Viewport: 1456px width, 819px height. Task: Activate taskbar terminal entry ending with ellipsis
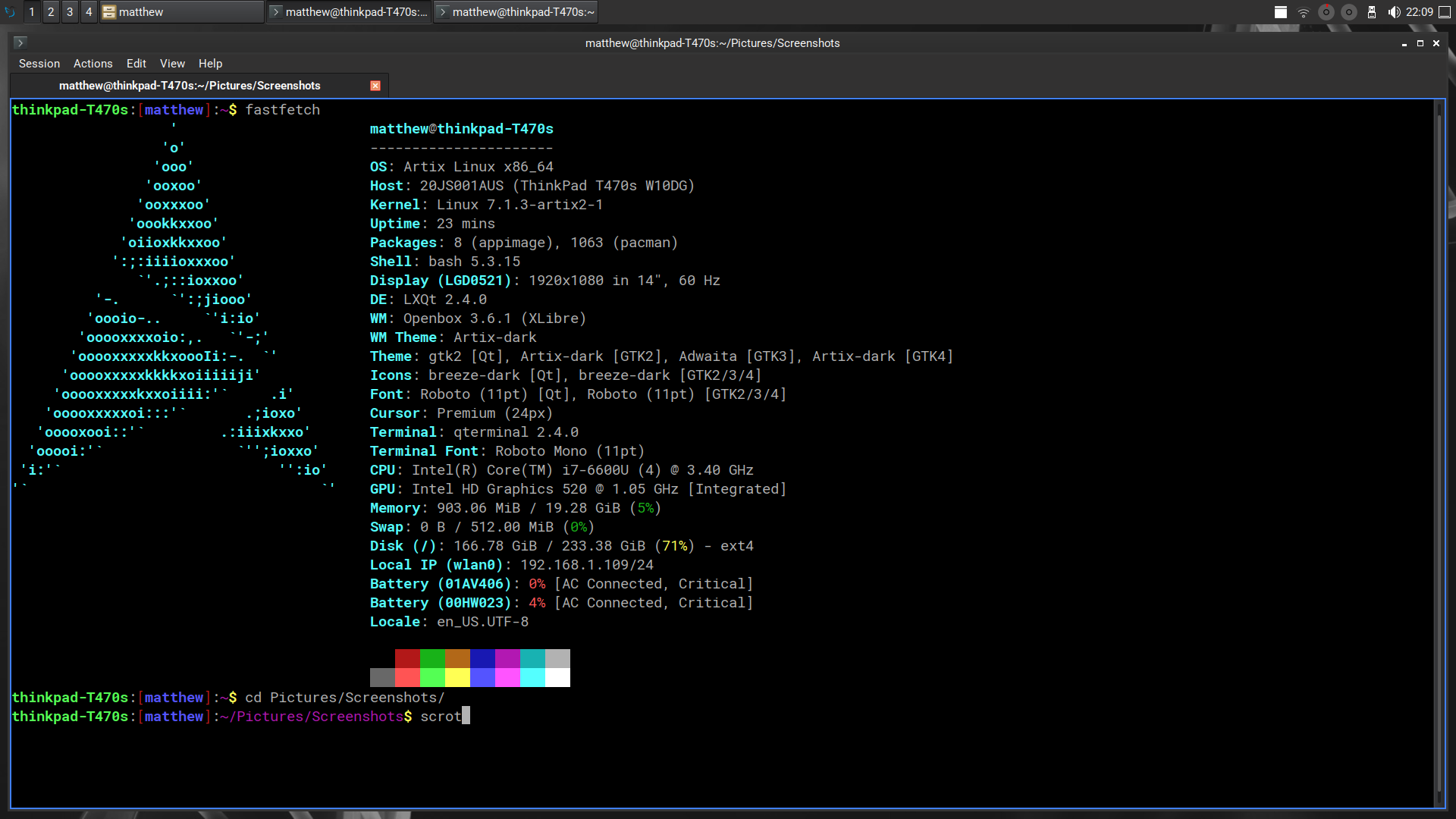coord(349,11)
